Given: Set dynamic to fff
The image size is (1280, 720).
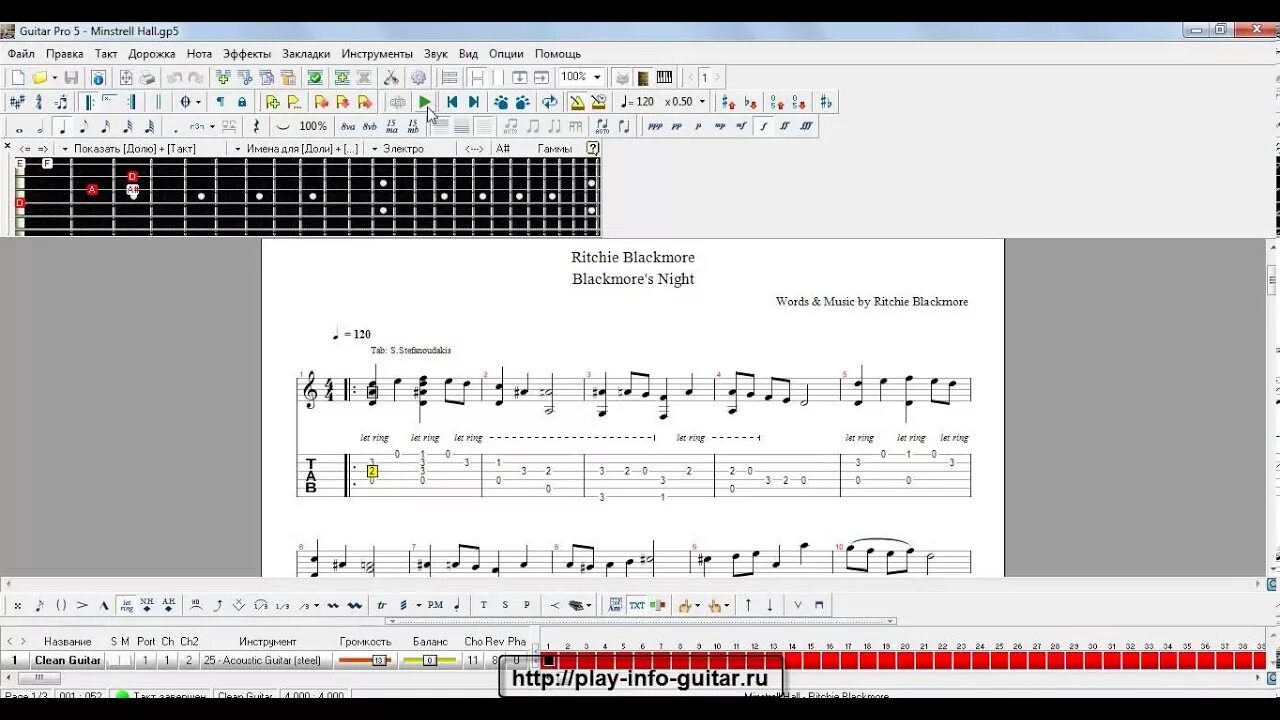Looking at the screenshot, I should click(807, 127).
